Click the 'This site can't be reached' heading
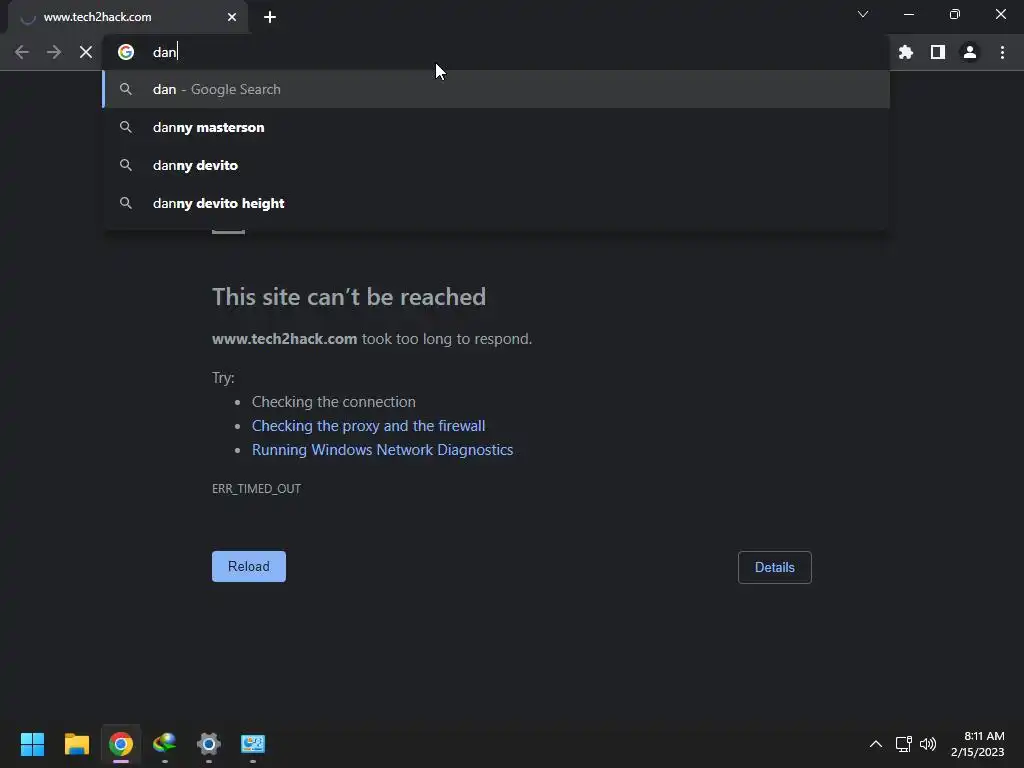The width and height of the screenshot is (1024, 768). 349,297
